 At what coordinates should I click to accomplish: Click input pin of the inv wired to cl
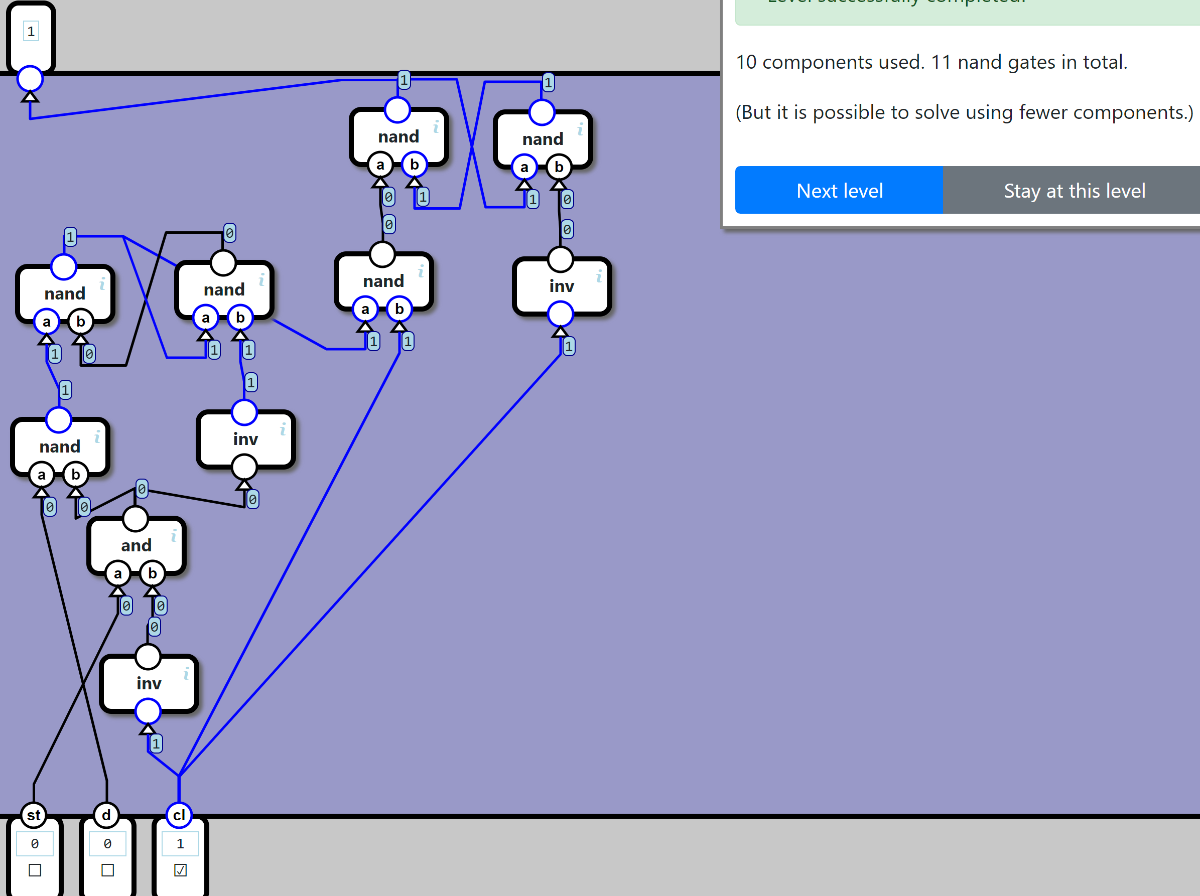(147, 711)
